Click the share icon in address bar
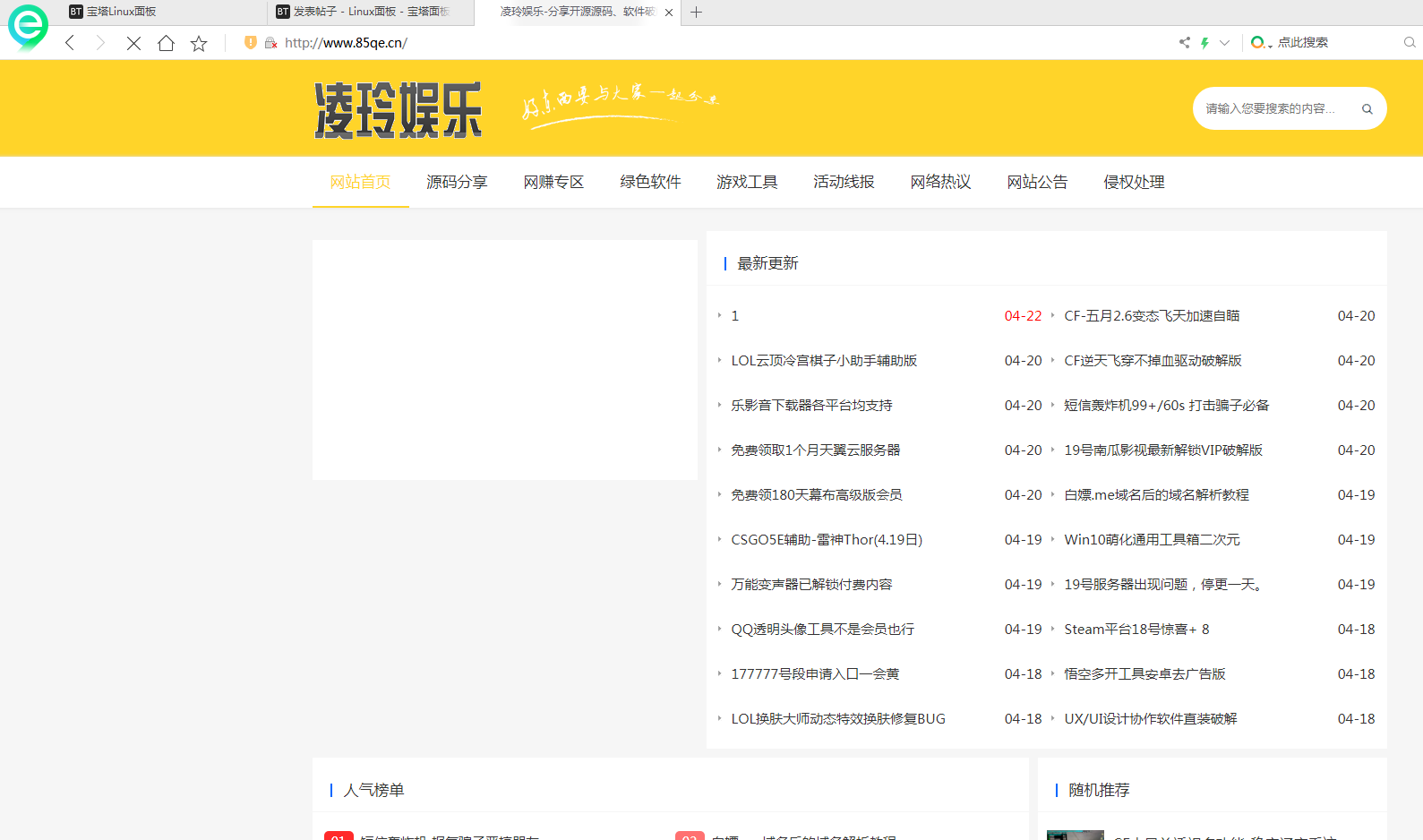 [1184, 42]
